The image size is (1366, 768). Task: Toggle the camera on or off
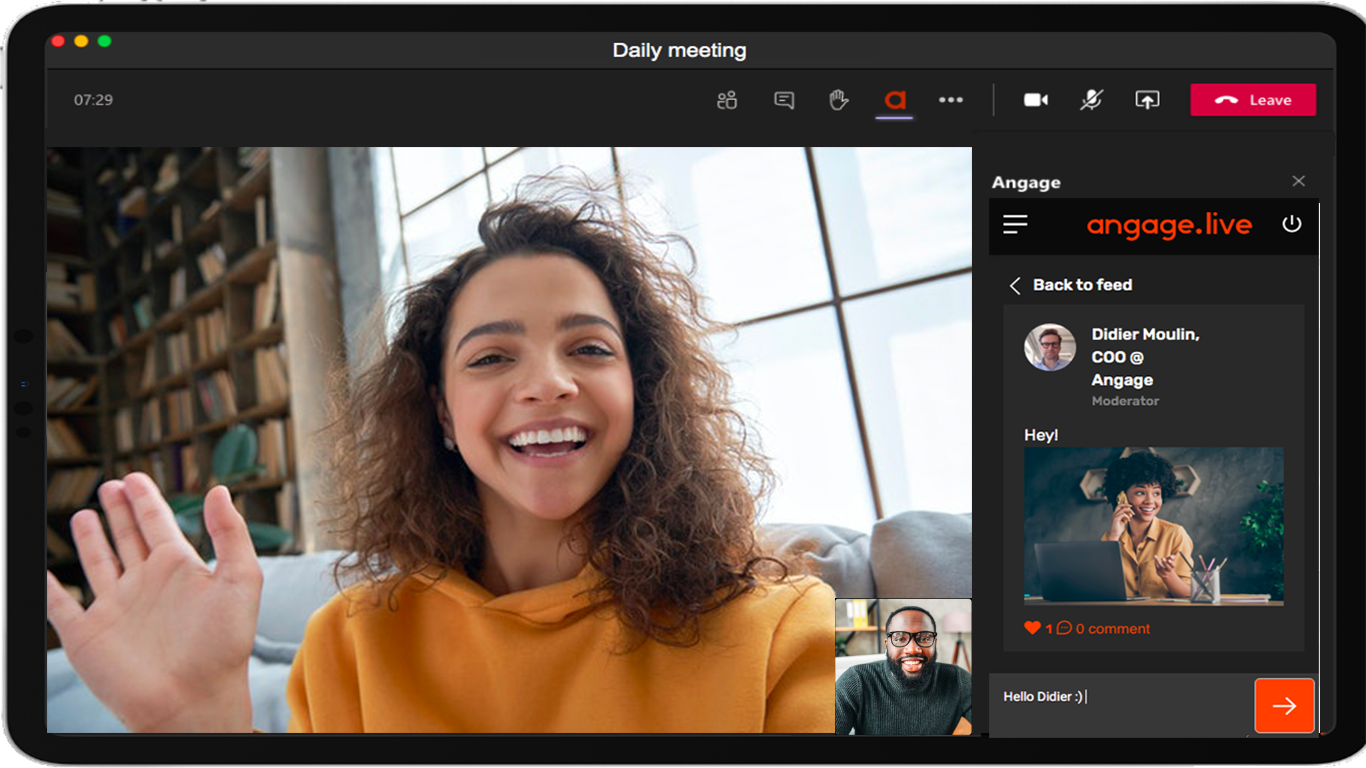[1036, 100]
